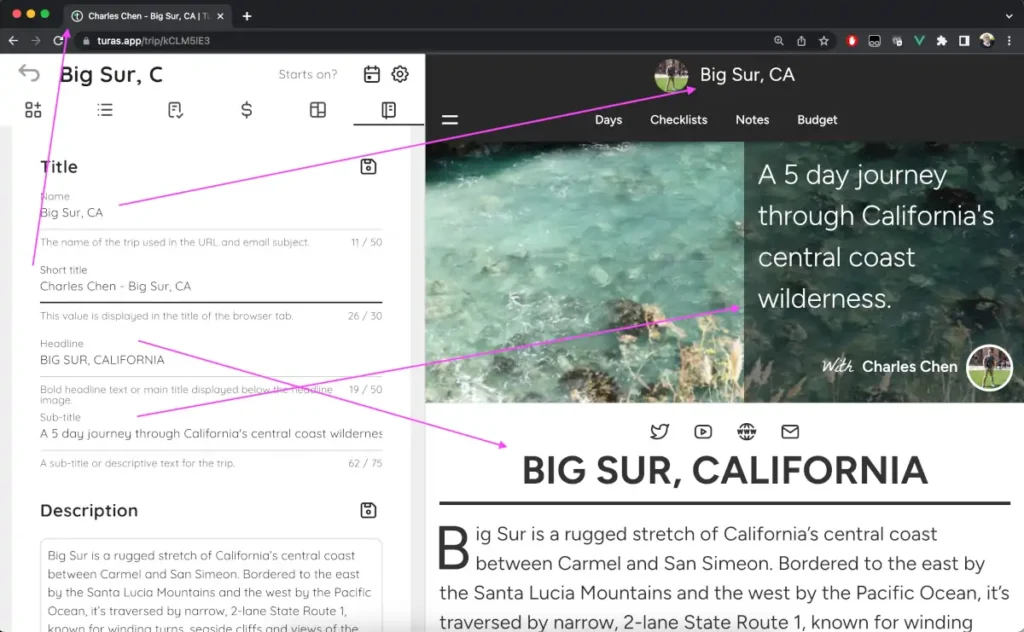Click the Days link in the preview nav
This screenshot has height=632, width=1024.
point(608,120)
